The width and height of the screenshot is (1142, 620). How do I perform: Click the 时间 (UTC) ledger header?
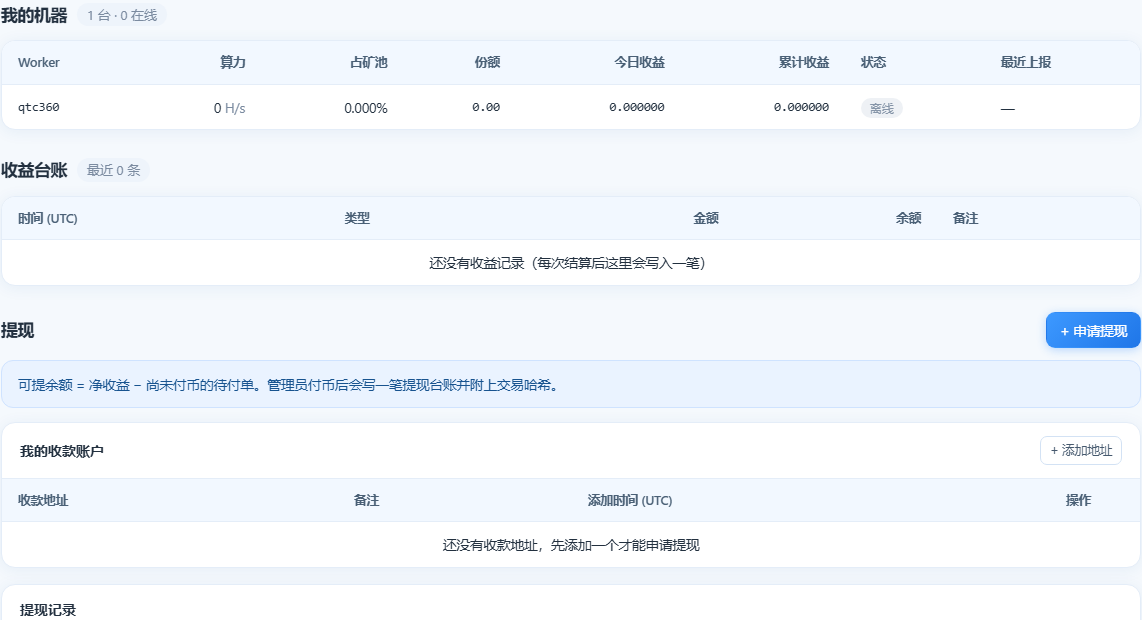coord(47,219)
